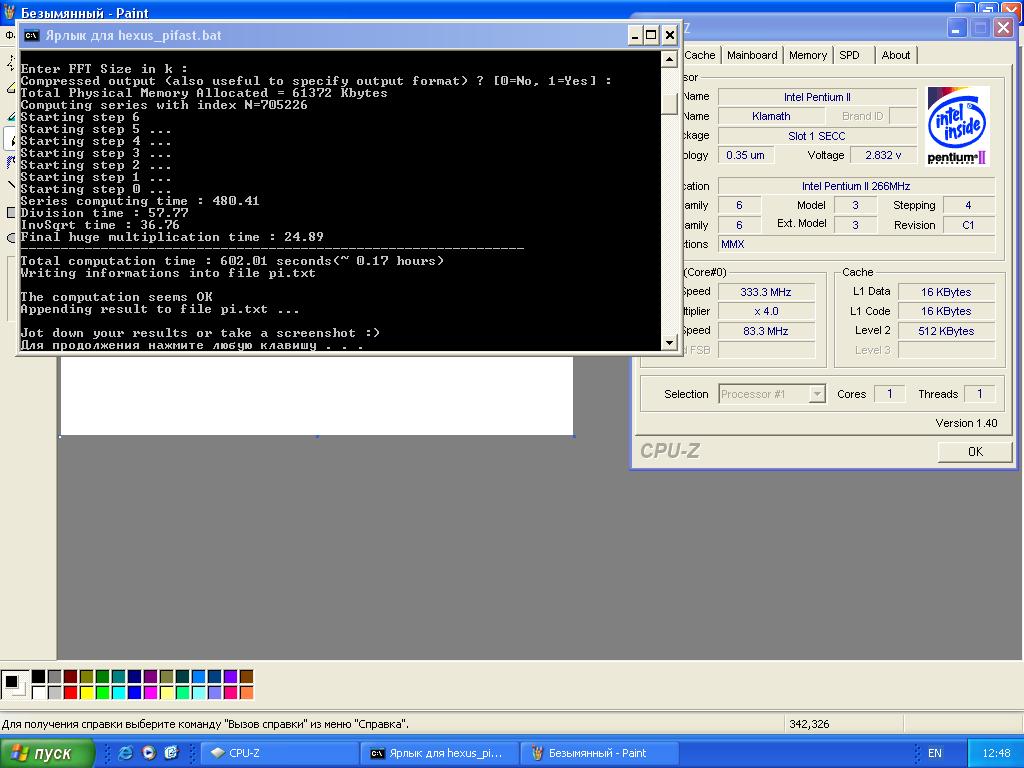
Task: Click the Intel Inside Pentium II logo
Action: click(958, 126)
